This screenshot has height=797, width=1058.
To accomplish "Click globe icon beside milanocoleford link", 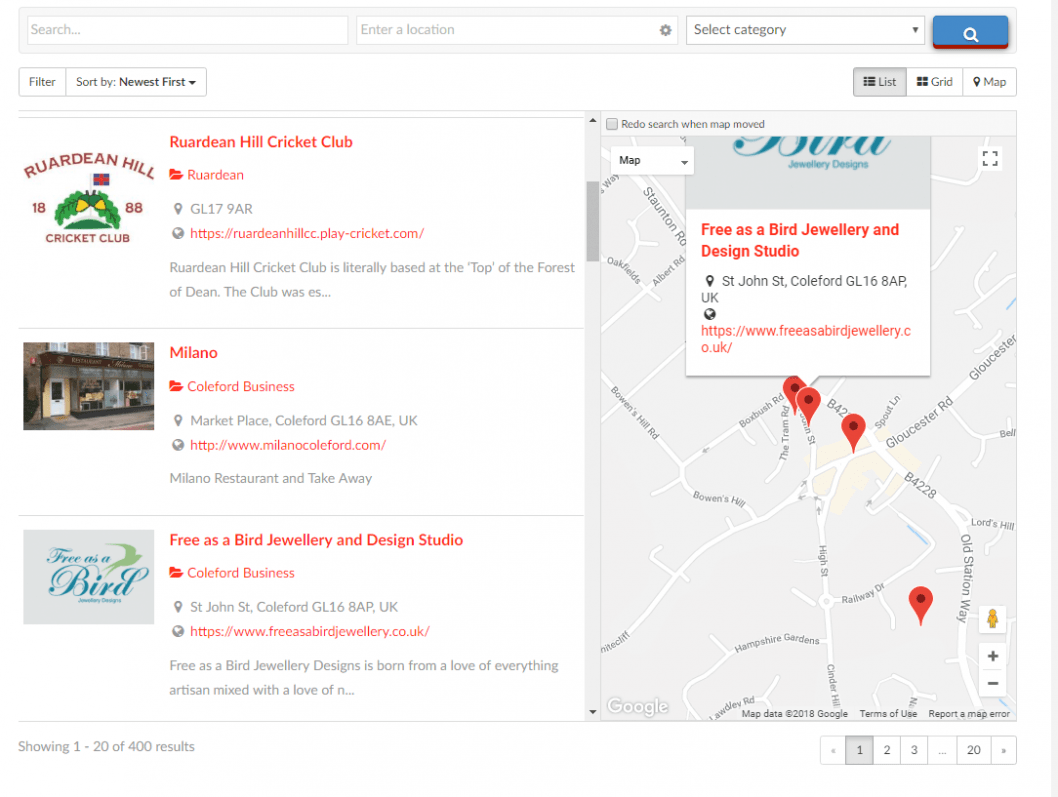I will (x=178, y=445).
